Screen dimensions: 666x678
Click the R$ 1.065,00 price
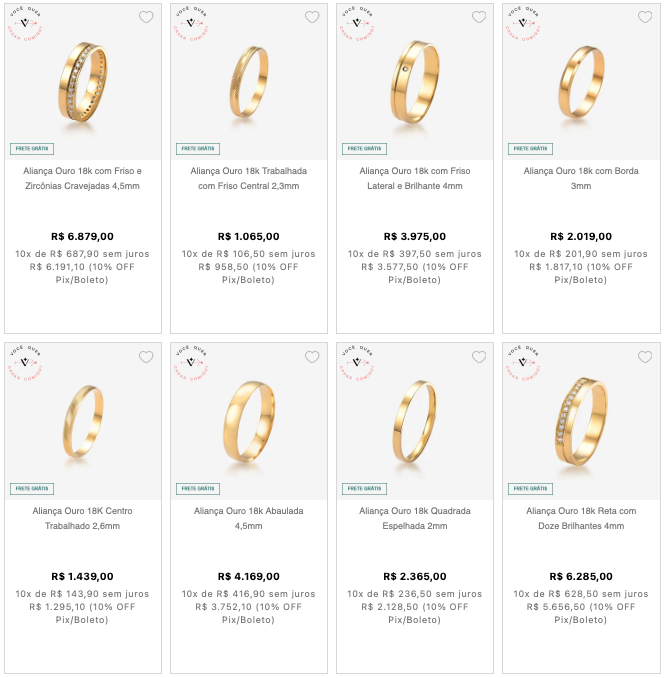249,237
